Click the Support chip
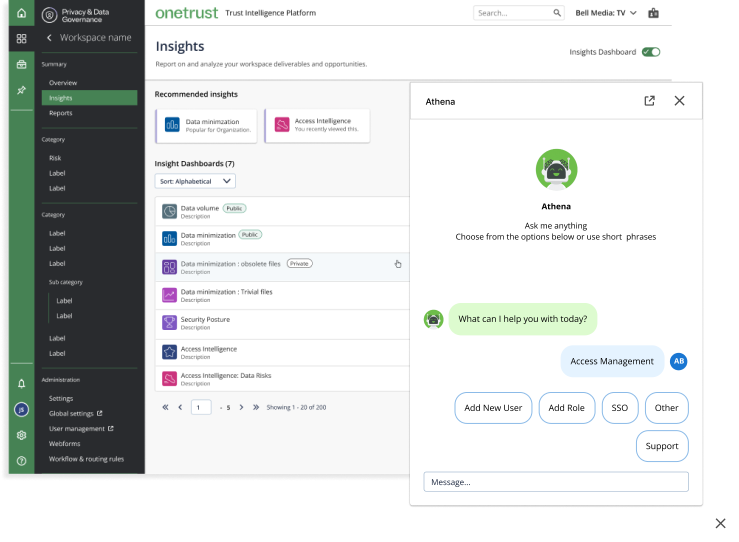The height and width of the screenshot is (542, 739). pos(662,446)
